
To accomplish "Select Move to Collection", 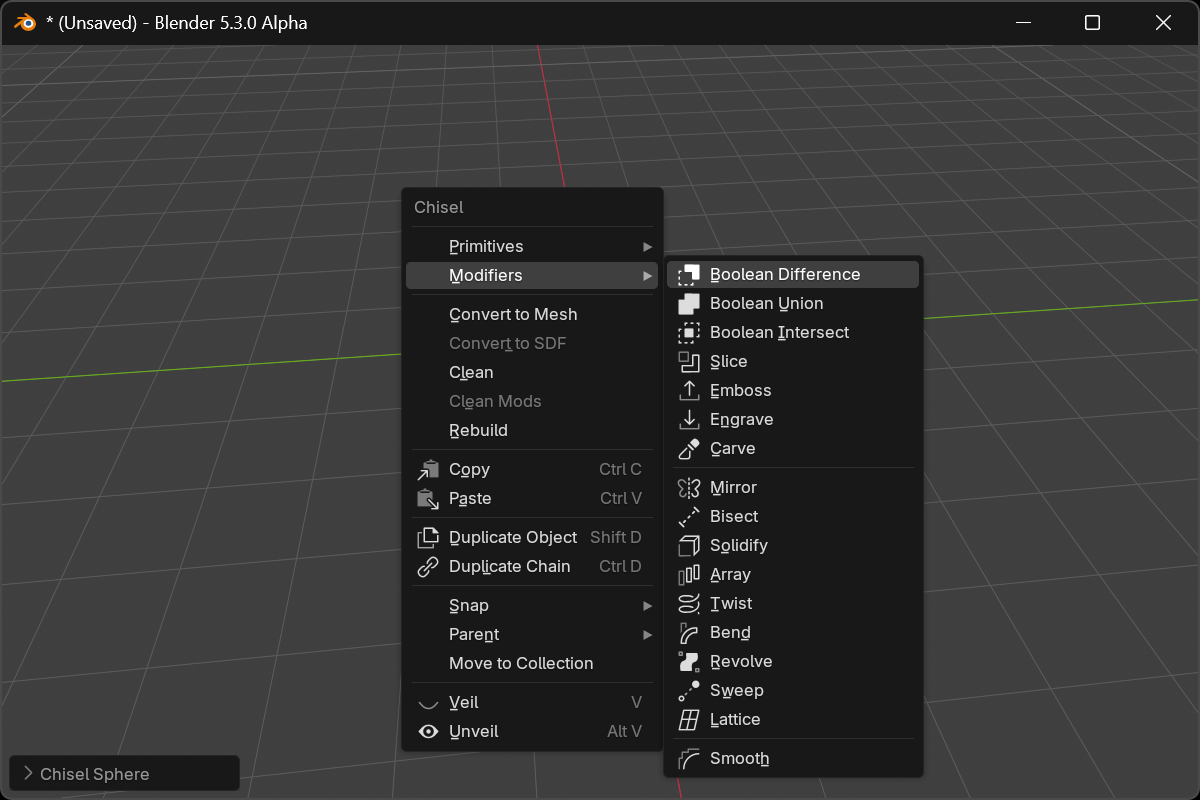I will click(532, 664).
